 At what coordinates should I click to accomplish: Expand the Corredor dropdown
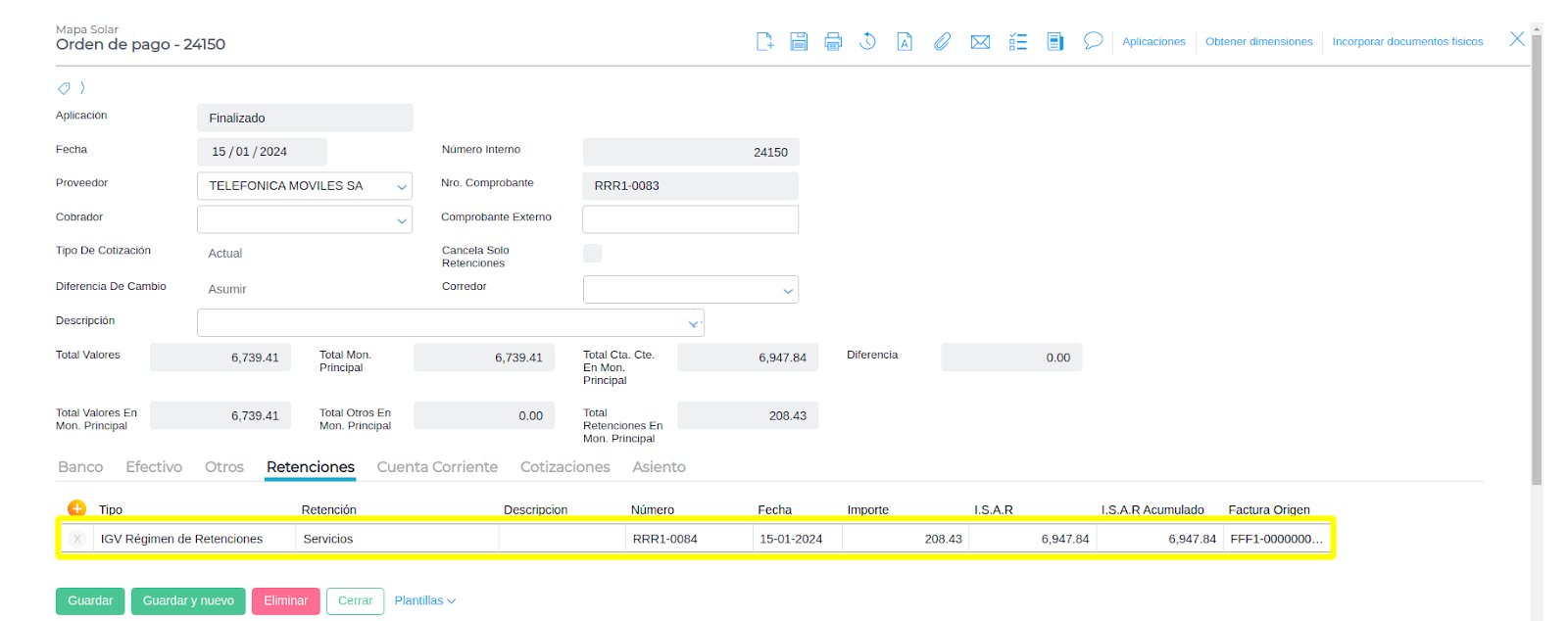(787, 290)
